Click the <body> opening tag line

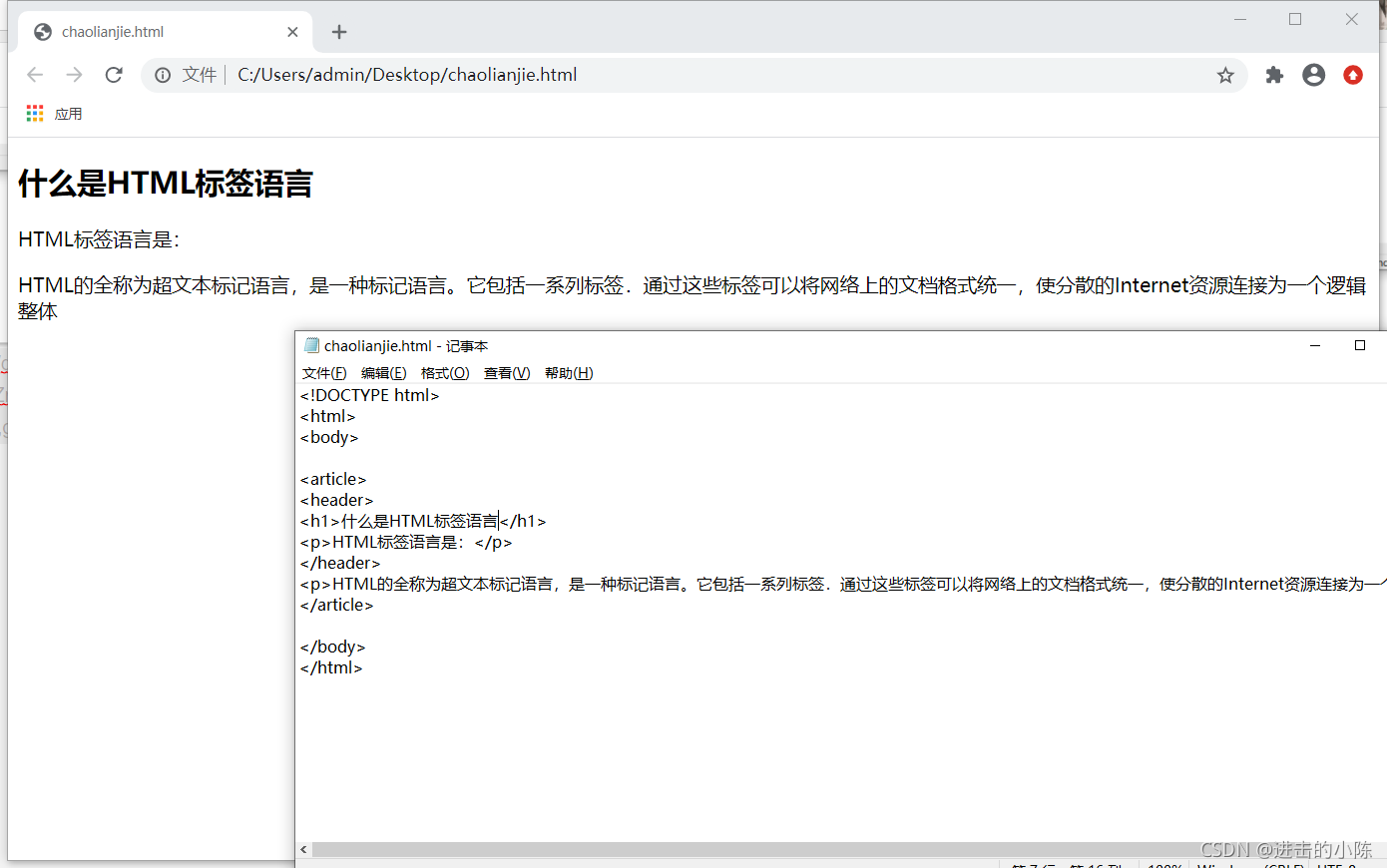pyautogui.click(x=329, y=437)
